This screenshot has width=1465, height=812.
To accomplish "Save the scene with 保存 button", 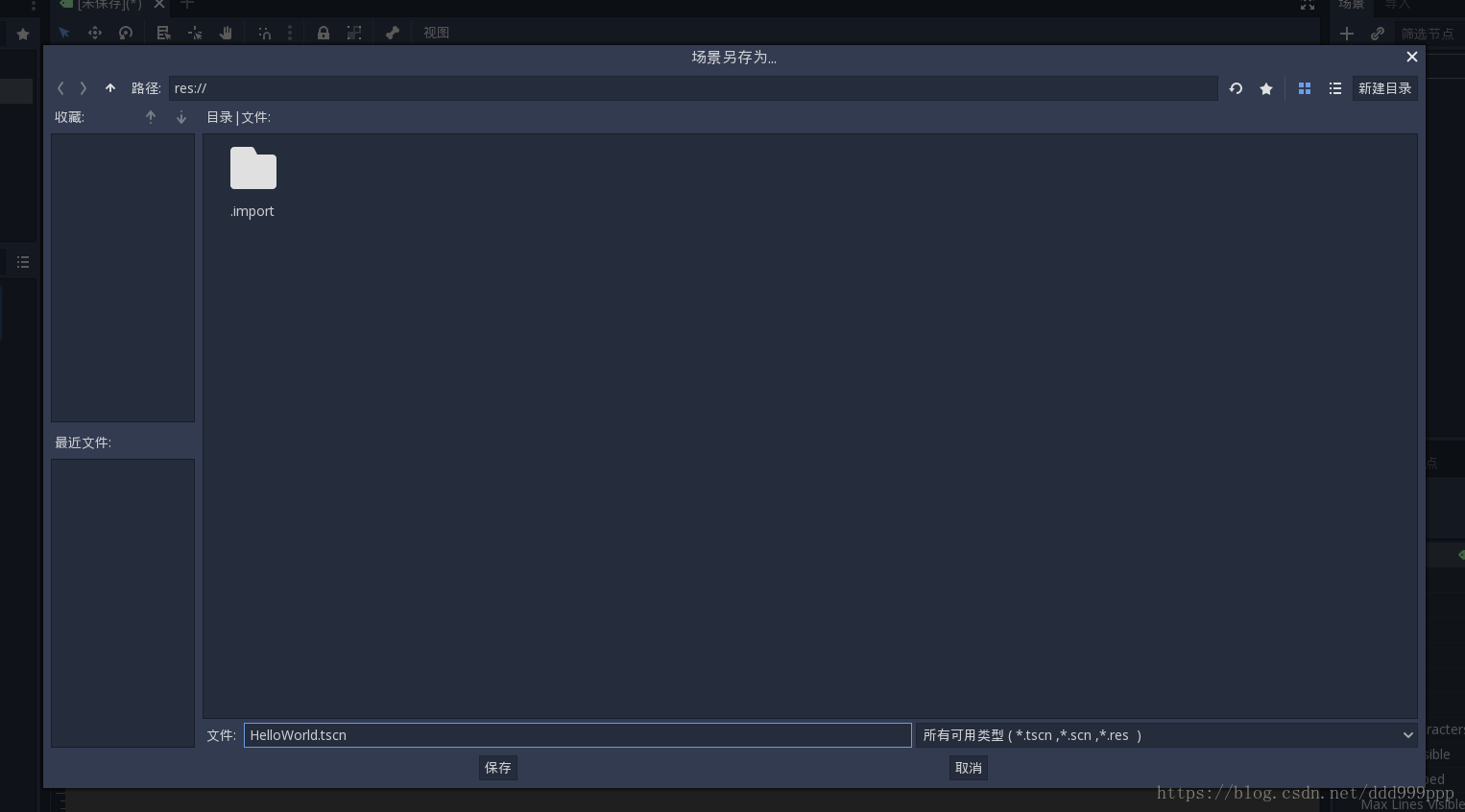I will click(x=498, y=768).
